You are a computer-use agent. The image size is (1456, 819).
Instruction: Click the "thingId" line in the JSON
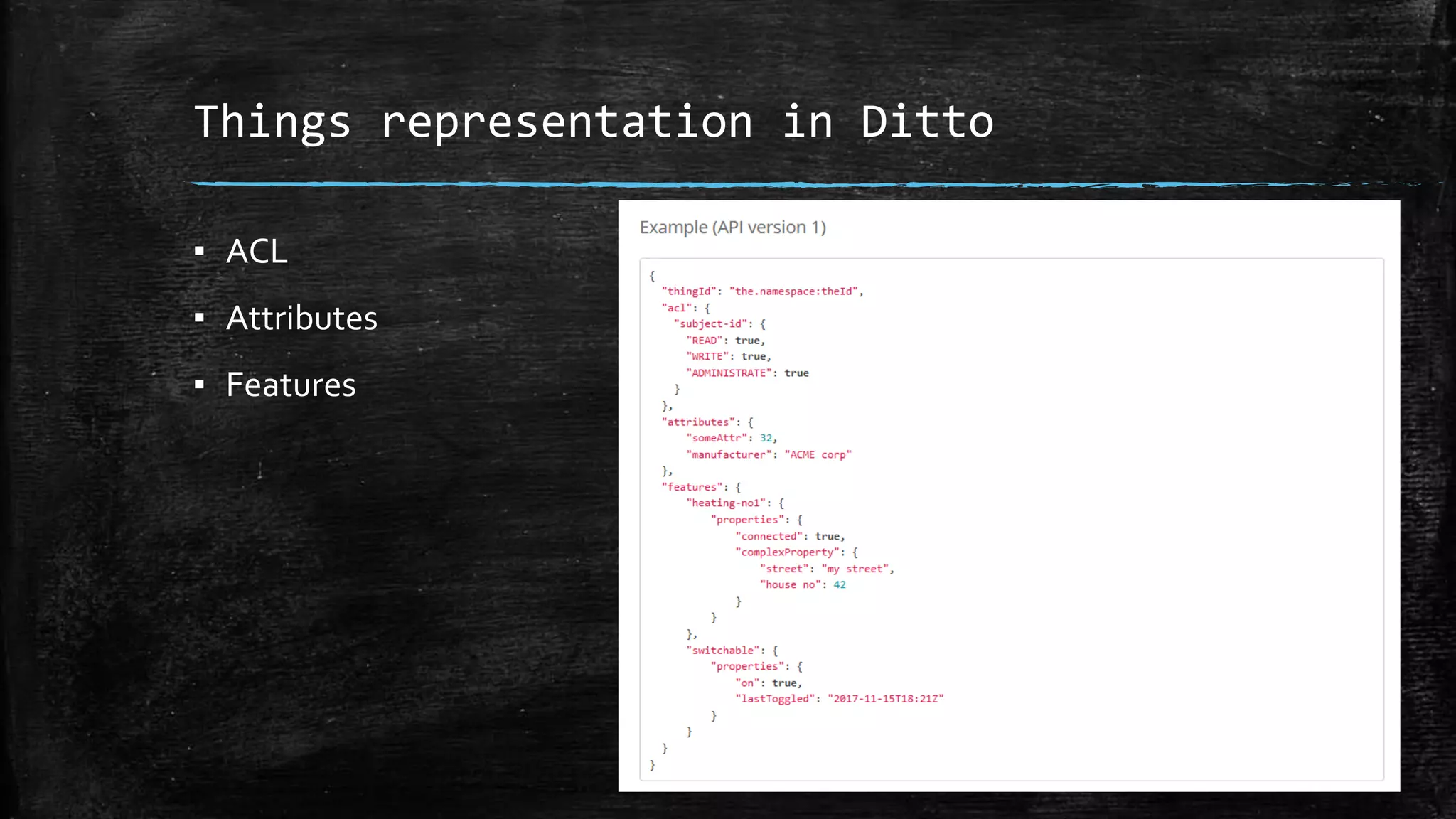762,291
